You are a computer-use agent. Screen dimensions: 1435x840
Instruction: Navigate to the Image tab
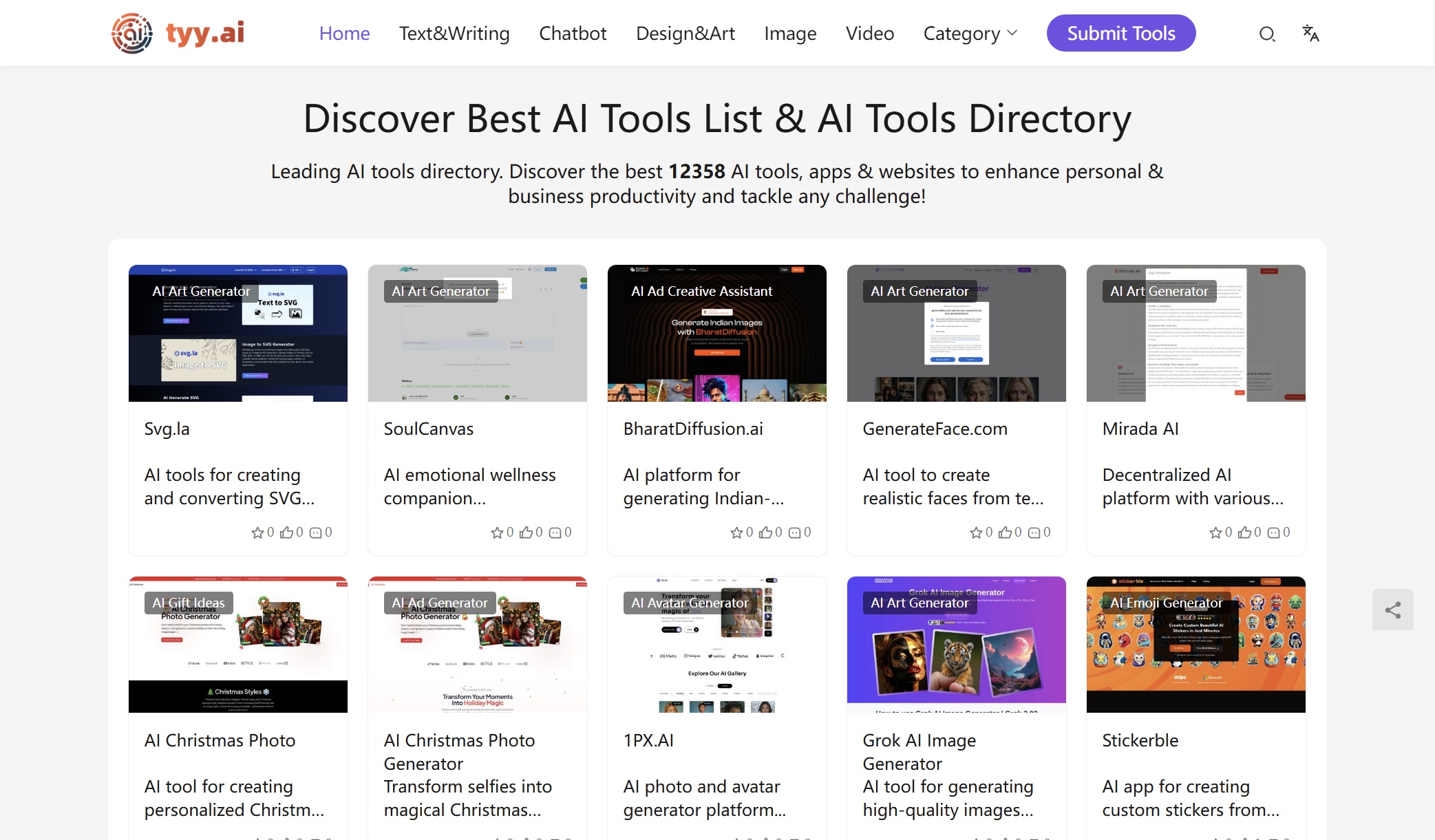coord(790,32)
